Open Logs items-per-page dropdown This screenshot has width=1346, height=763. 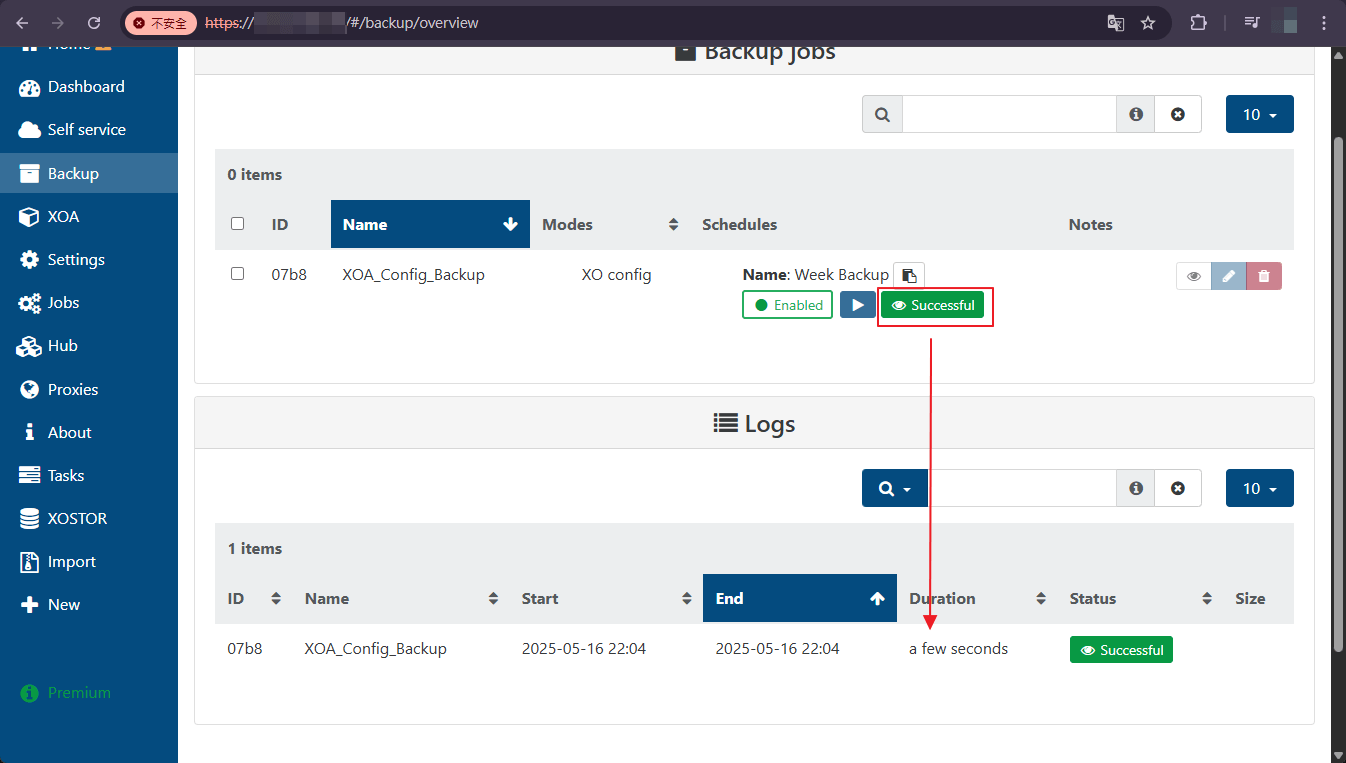click(1260, 488)
